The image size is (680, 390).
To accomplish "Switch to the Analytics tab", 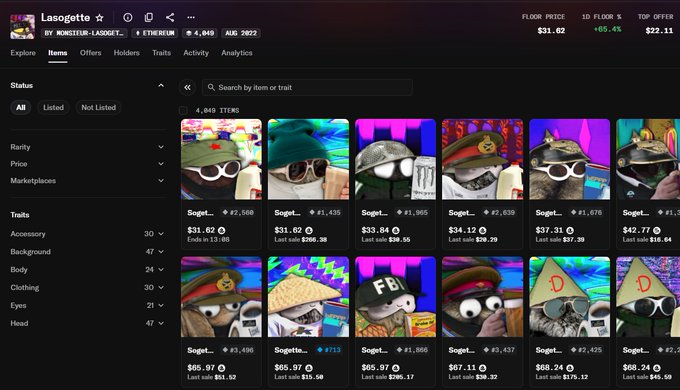I will click(237, 53).
